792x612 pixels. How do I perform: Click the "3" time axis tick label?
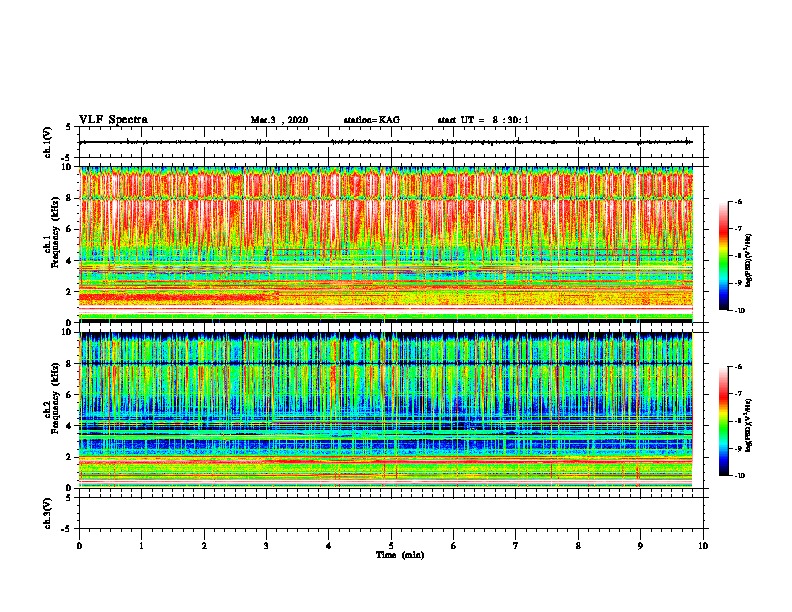266,546
